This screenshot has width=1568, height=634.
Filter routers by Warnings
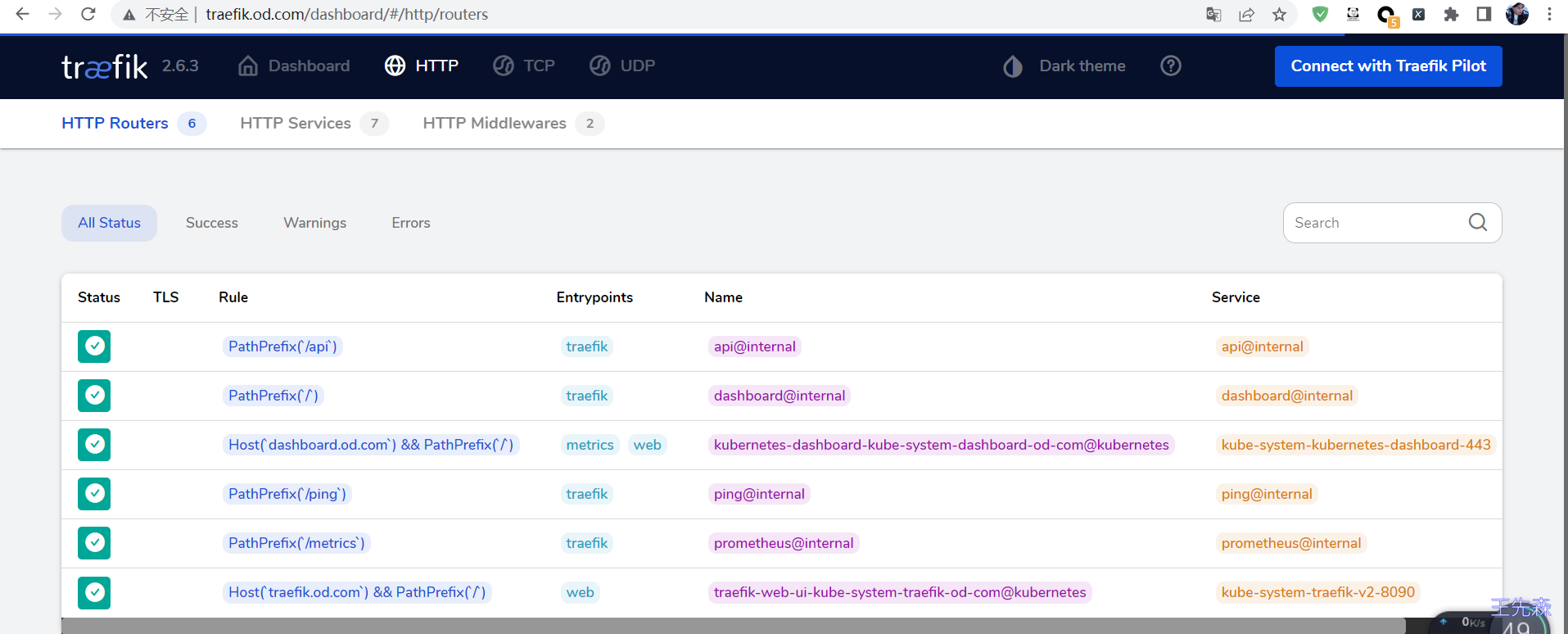(315, 223)
